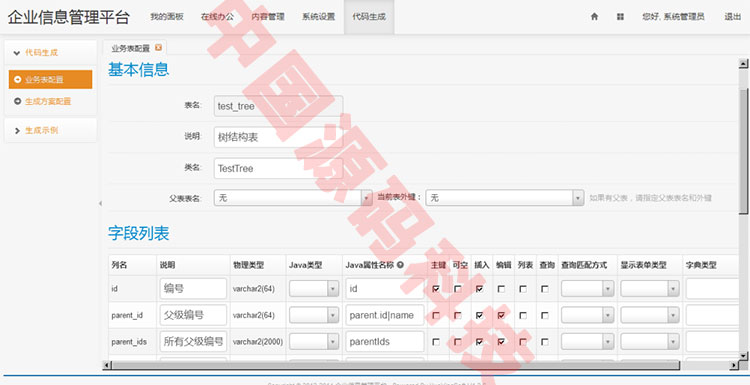Toggle 编辑 checkbox for parent_id row
Image resolution: width=750 pixels, height=385 pixels.
(501, 315)
